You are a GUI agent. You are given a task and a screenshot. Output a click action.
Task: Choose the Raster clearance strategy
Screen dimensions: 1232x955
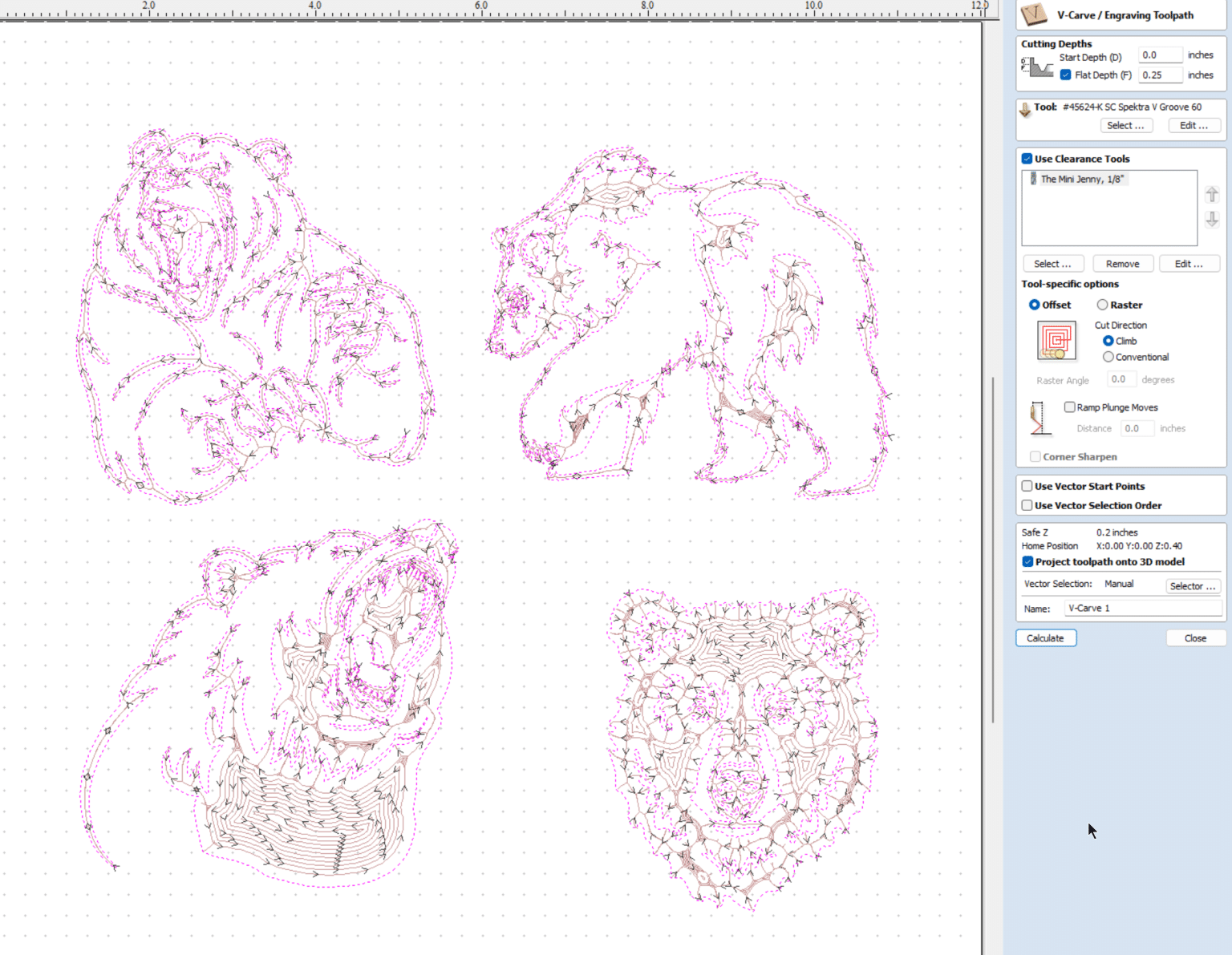[1103, 305]
